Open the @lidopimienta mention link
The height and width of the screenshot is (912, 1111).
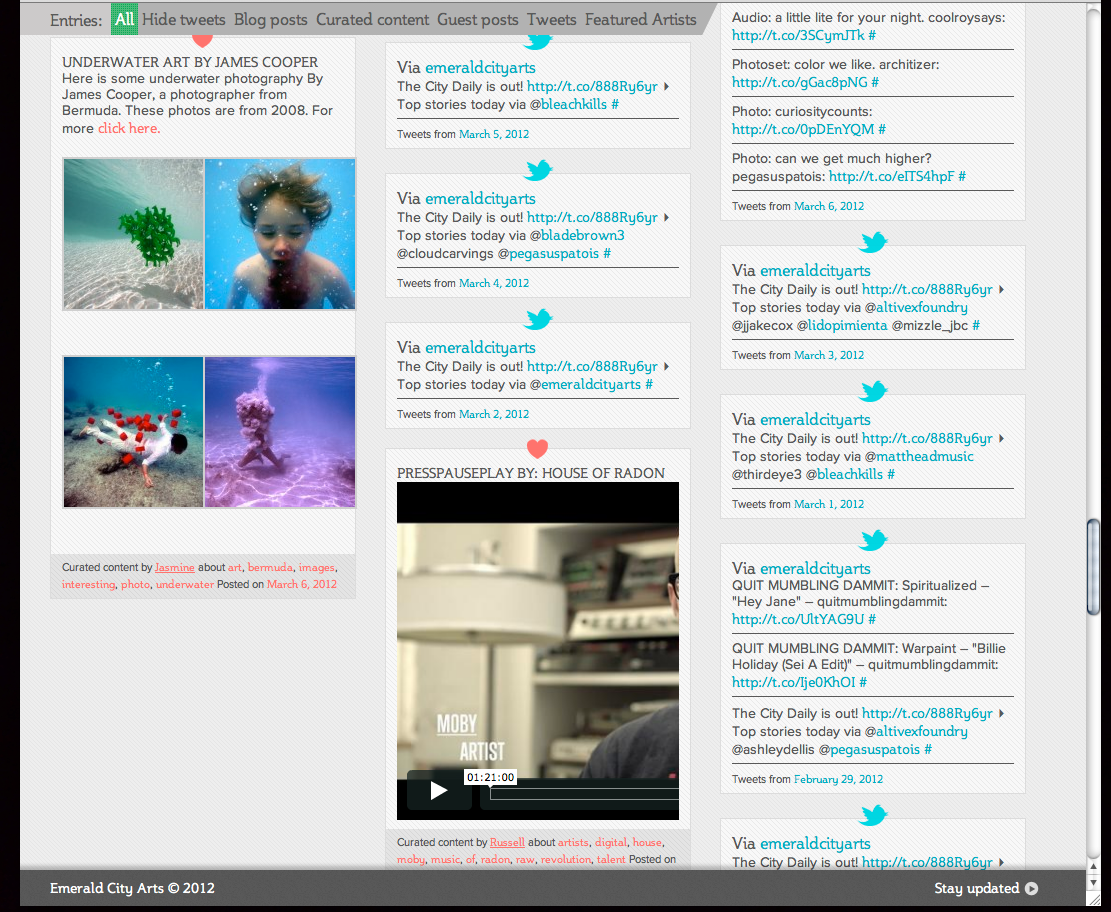pyautogui.click(x=847, y=325)
